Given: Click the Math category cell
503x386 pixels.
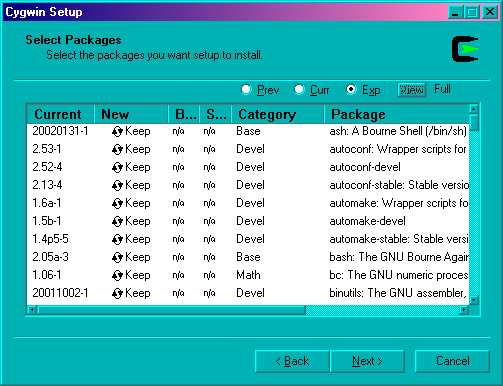Looking at the screenshot, I should [x=248, y=275].
